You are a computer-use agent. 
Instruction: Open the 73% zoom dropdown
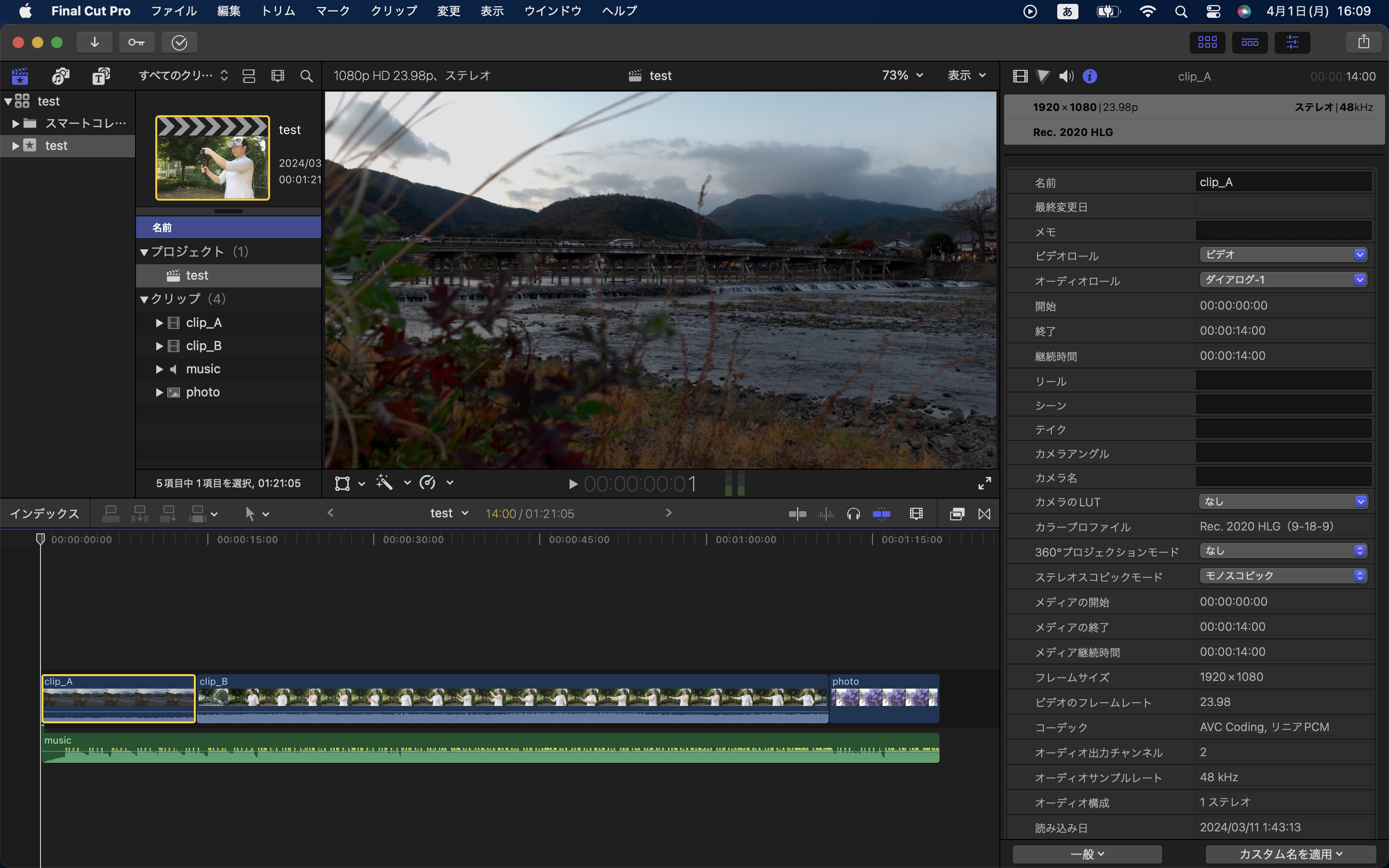902,75
